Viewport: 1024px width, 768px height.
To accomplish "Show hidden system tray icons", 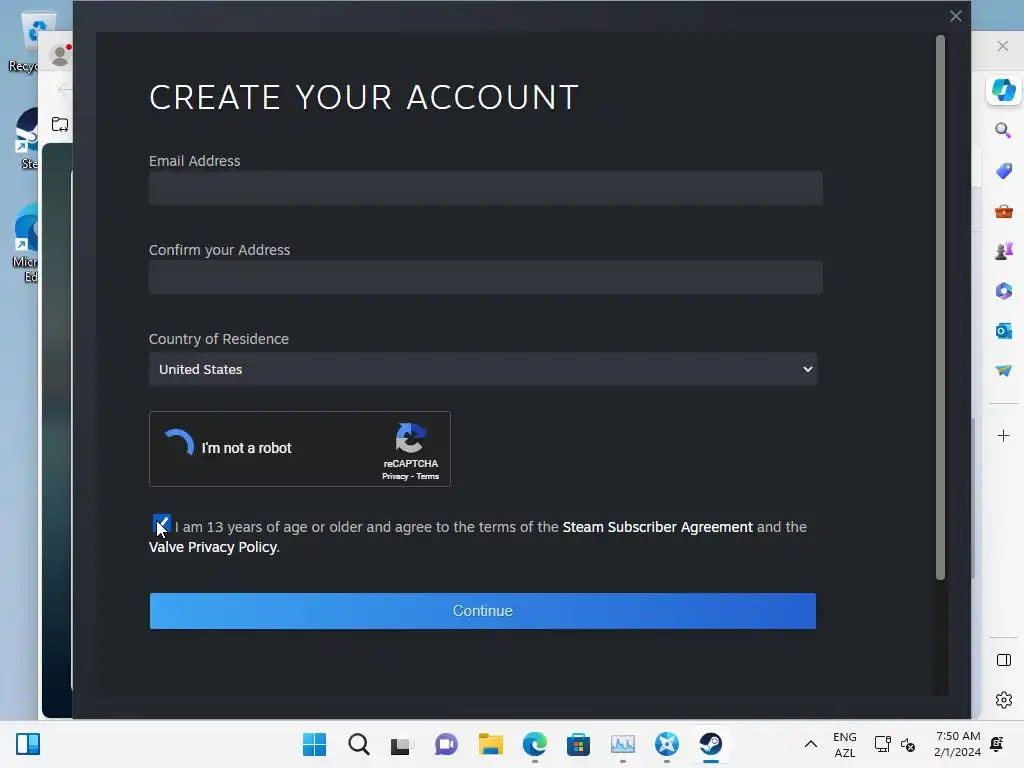I will coord(810,744).
